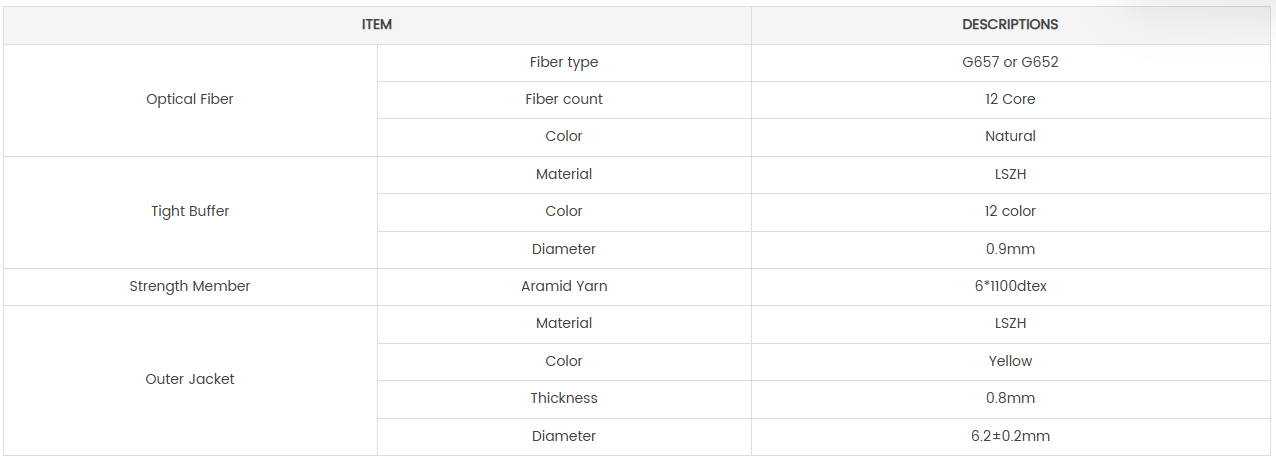Image resolution: width=1276 pixels, height=459 pixels.
Task: Click the Thickness label cell
Action: click(x=564, y=398)
